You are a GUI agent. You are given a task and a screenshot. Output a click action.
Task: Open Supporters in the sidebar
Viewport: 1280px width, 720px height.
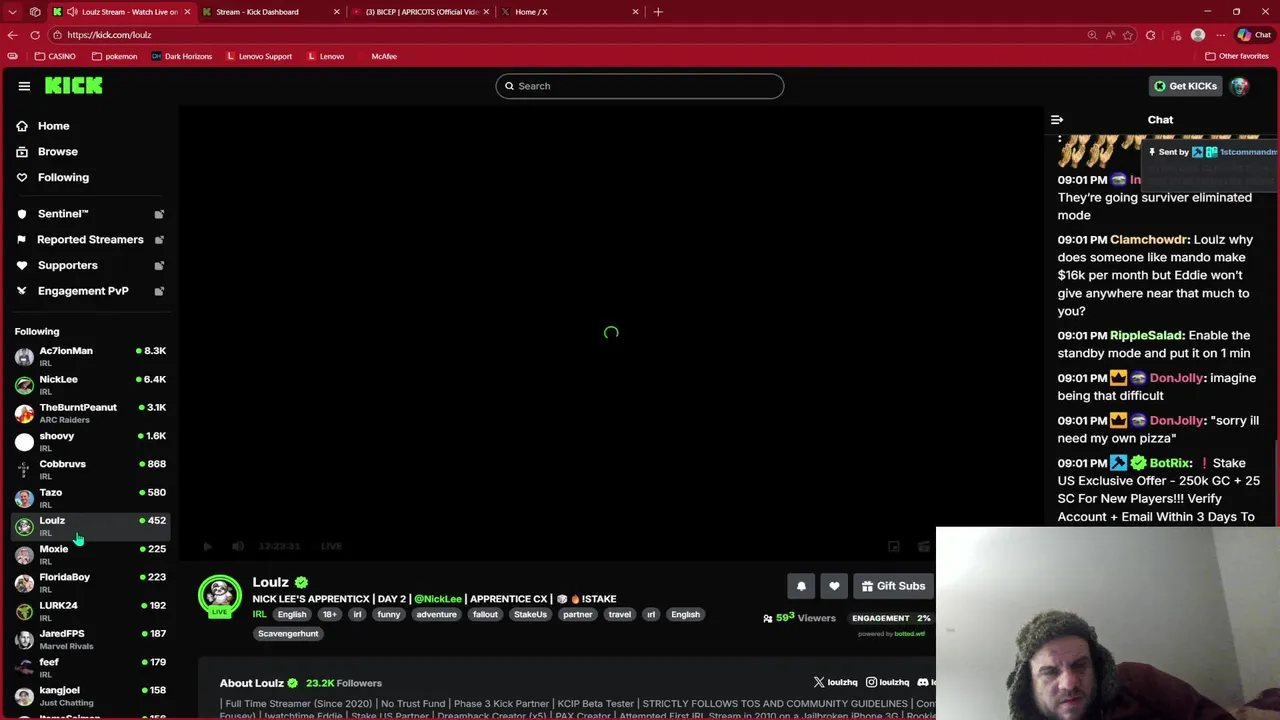point(67,265)
